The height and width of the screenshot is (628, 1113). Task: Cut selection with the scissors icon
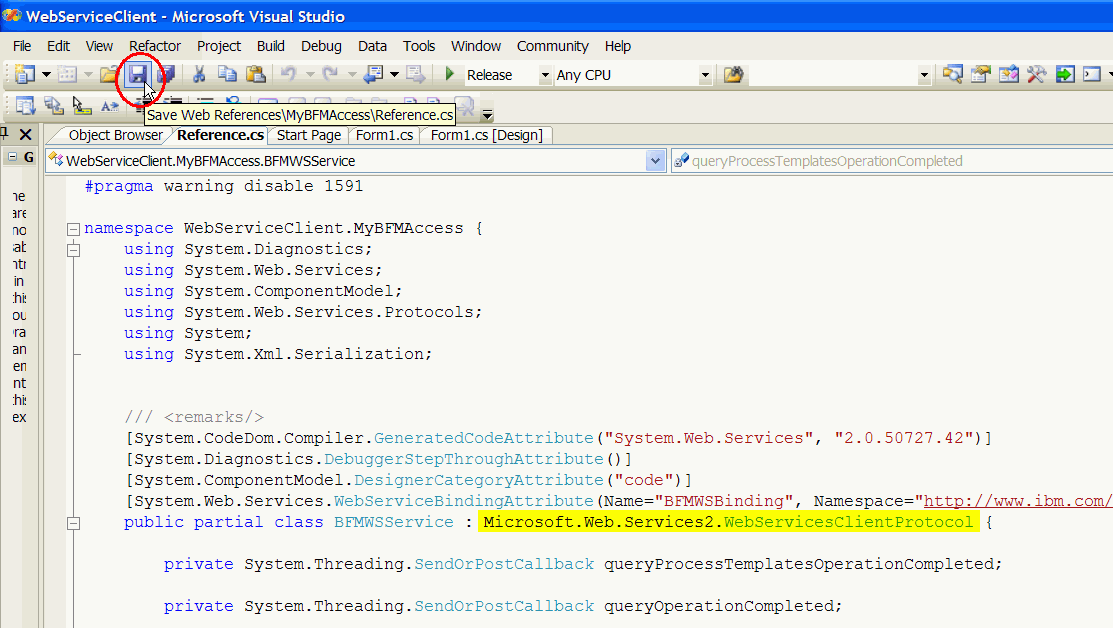point(199,75)
